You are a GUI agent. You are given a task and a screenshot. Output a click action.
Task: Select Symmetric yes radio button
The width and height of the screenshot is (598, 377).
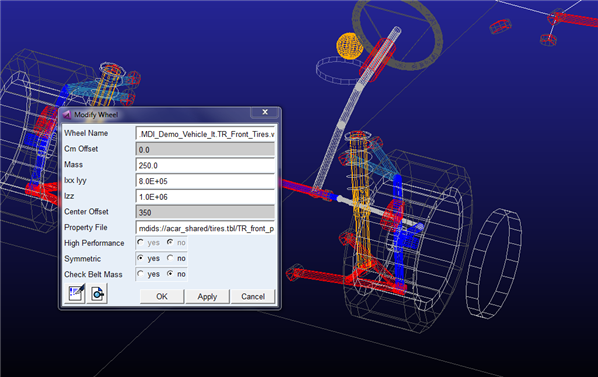coord(141,258)
